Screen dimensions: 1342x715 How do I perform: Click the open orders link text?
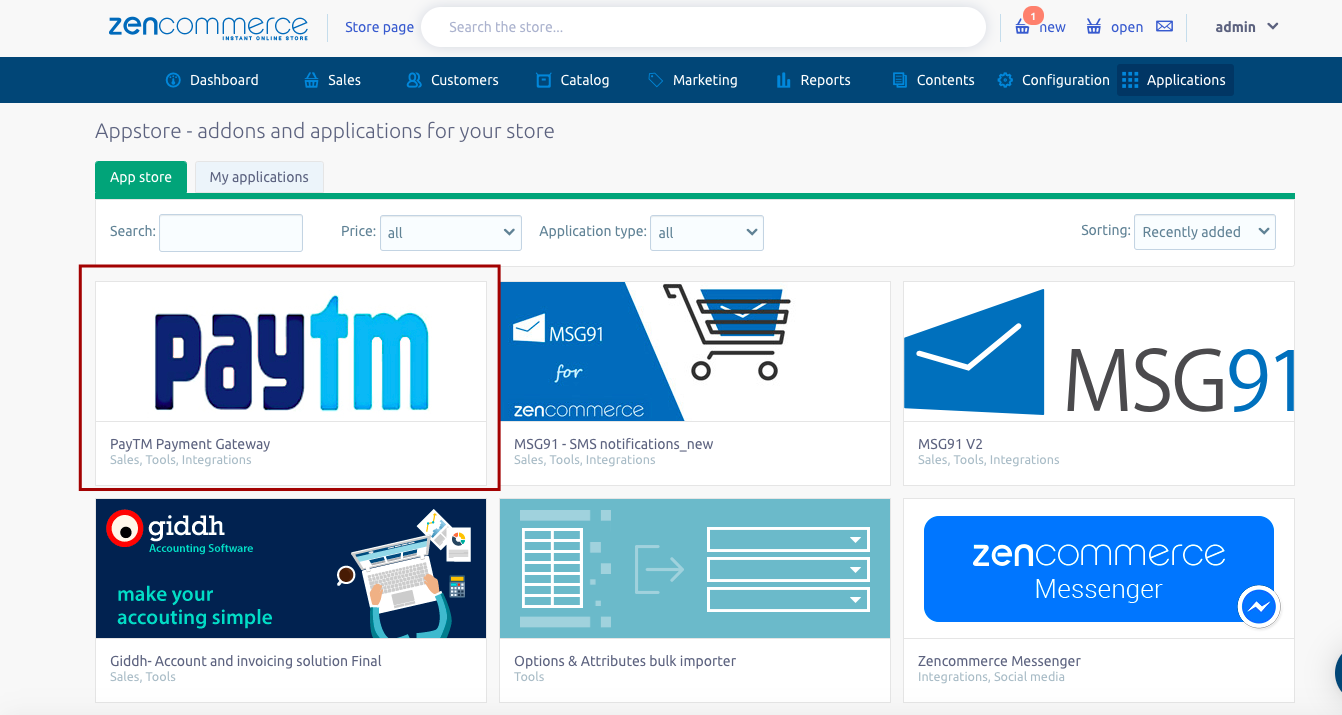coord(1127,27)
